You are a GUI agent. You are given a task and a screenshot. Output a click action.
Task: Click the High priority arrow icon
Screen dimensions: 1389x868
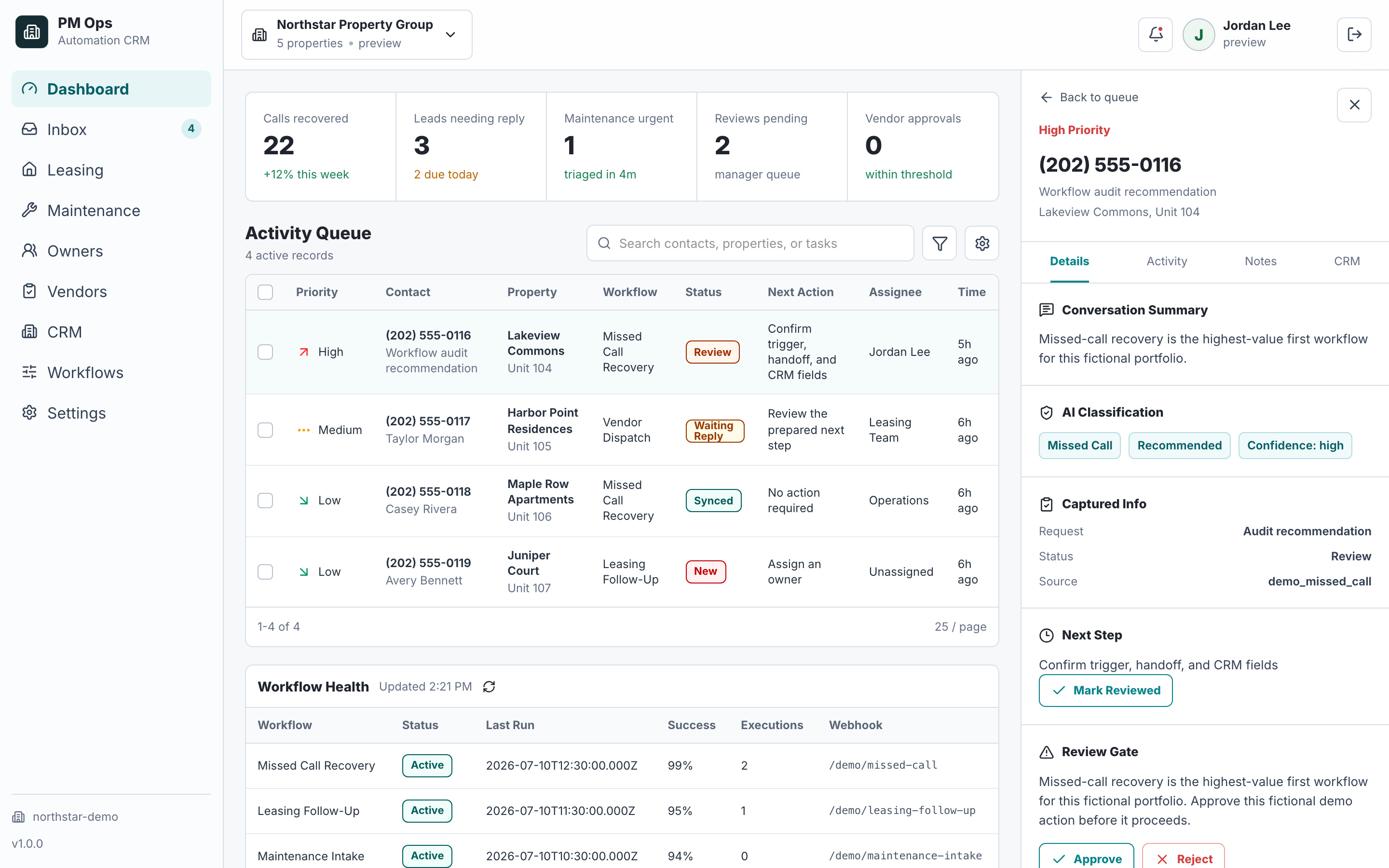click(x=304, y=352)
